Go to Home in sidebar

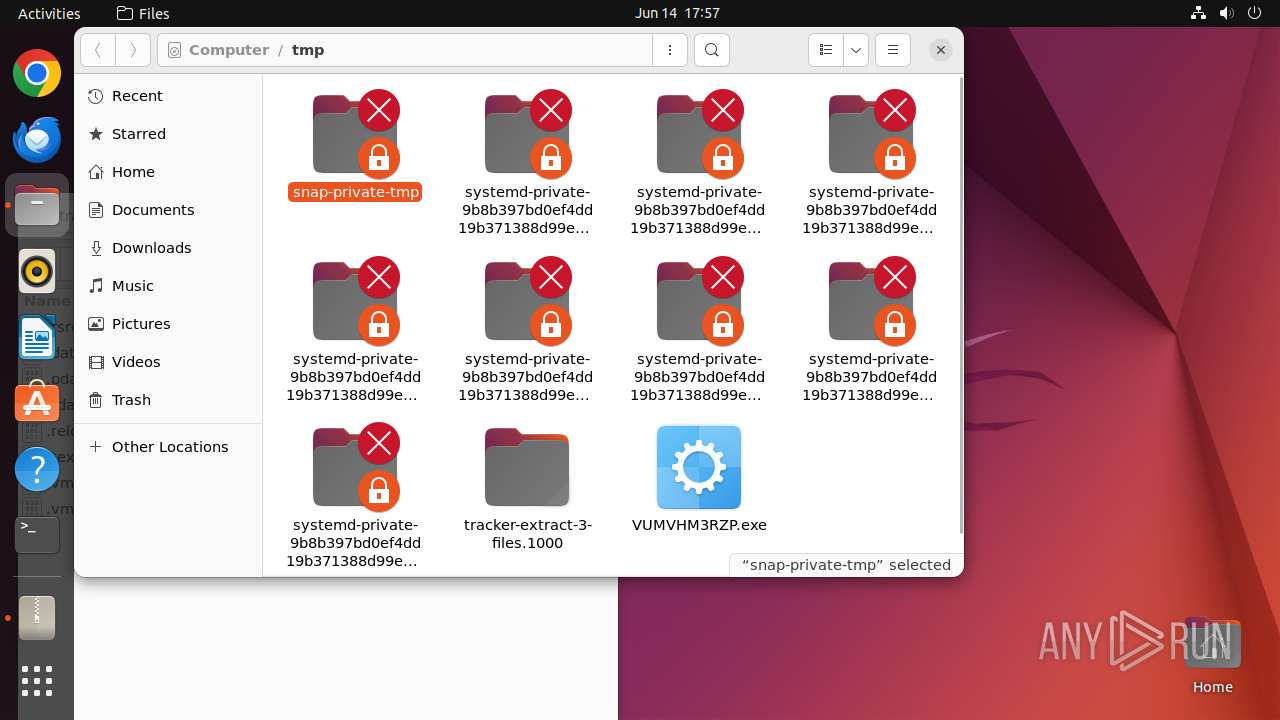click(x=168, y=172)
